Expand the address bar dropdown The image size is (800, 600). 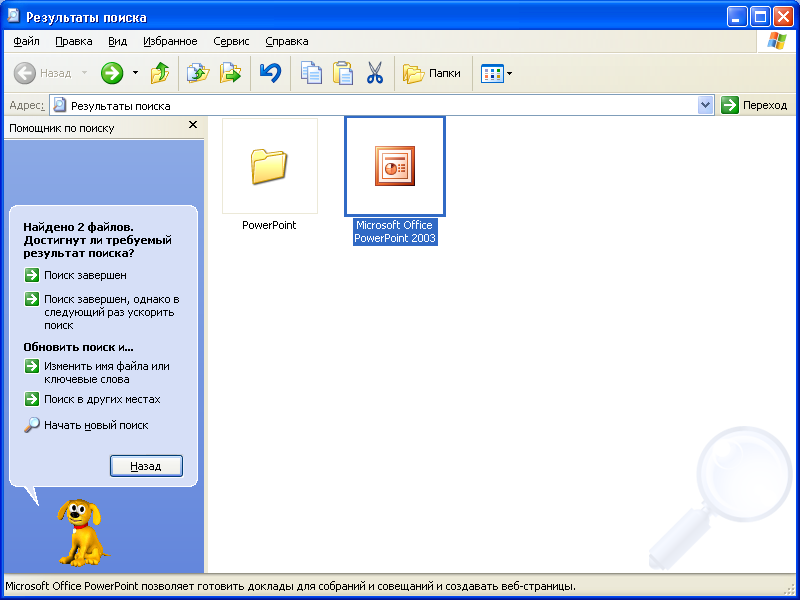[706, 106]
